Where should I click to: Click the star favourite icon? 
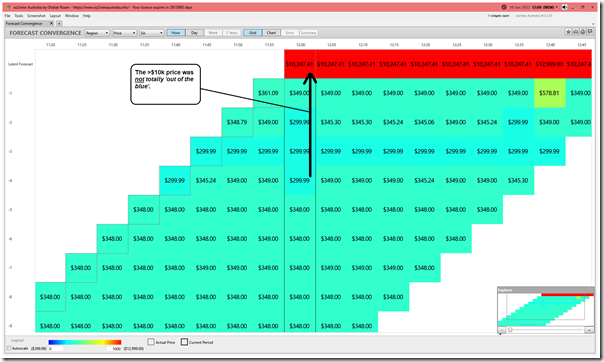click(568, 32)
